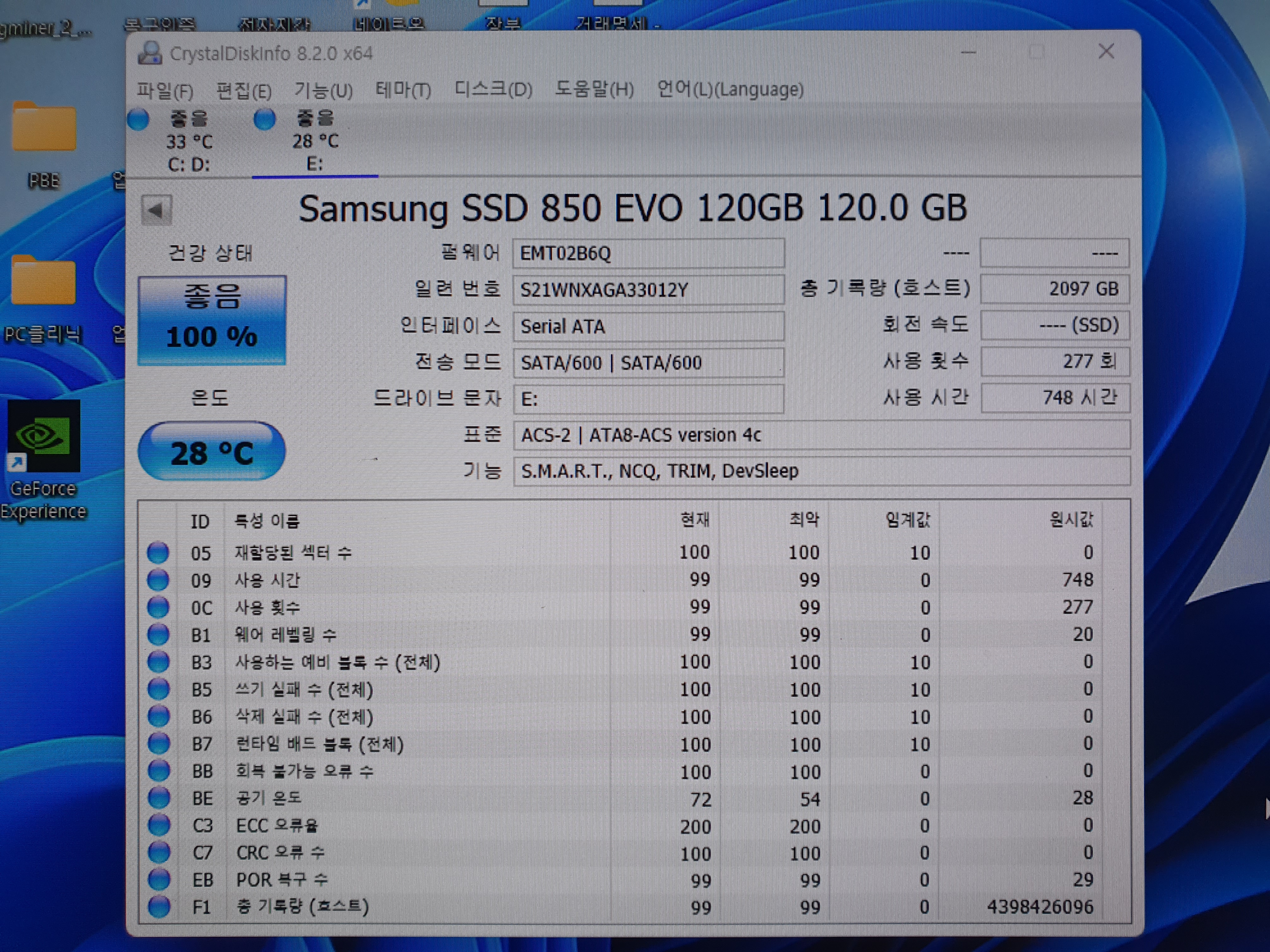
Task: Click the drive letter field E:
Action: 648,399
